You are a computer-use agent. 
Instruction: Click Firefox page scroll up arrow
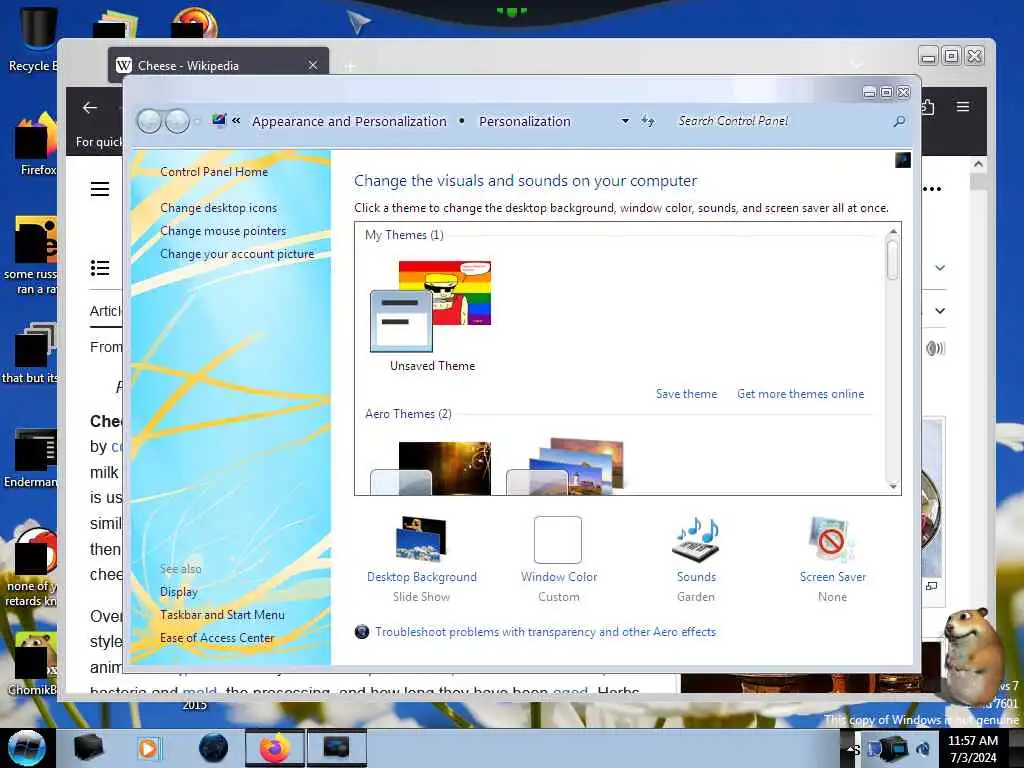pyautogui.click(x=978, y=164)
